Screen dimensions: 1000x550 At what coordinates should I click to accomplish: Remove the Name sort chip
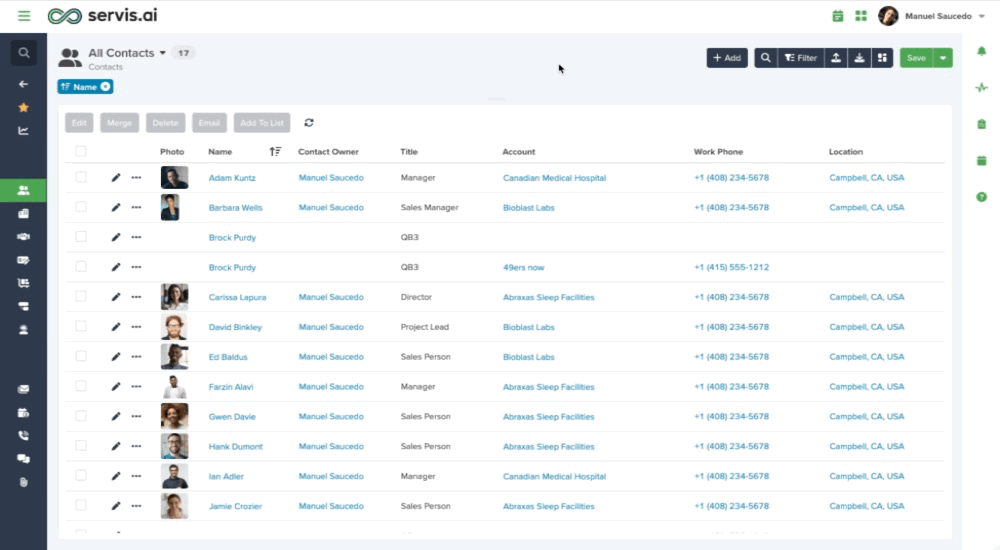pos(105,87)
